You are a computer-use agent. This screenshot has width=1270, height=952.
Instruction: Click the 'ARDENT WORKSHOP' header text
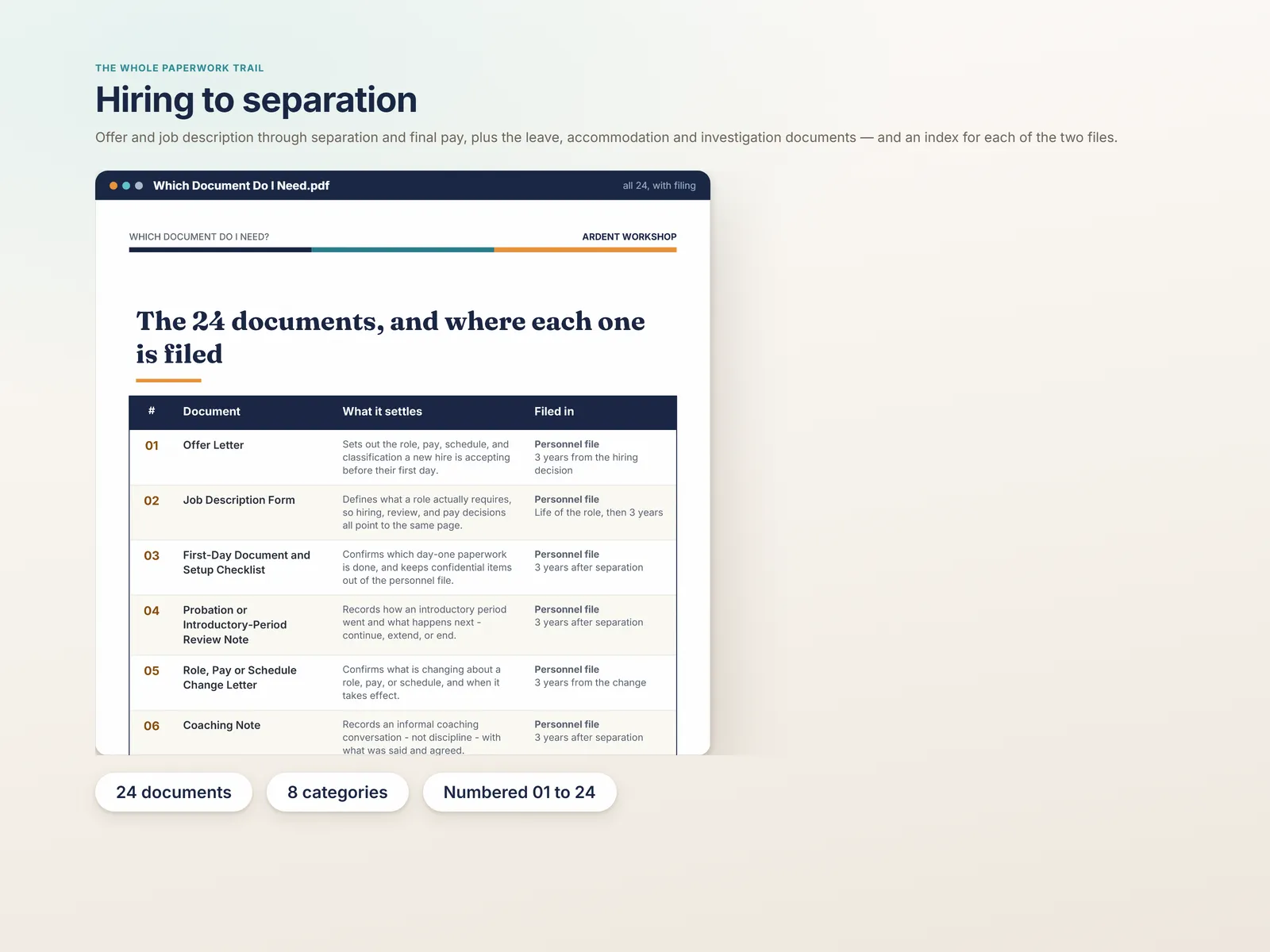point(629,236)
